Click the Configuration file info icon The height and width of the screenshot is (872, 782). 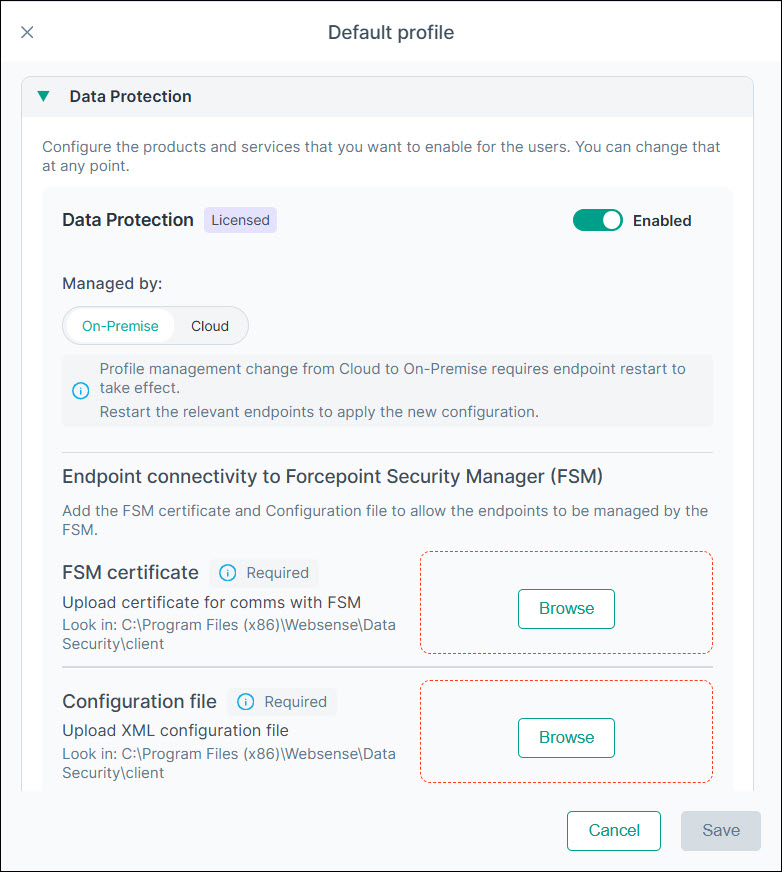[x=246, y=702]
